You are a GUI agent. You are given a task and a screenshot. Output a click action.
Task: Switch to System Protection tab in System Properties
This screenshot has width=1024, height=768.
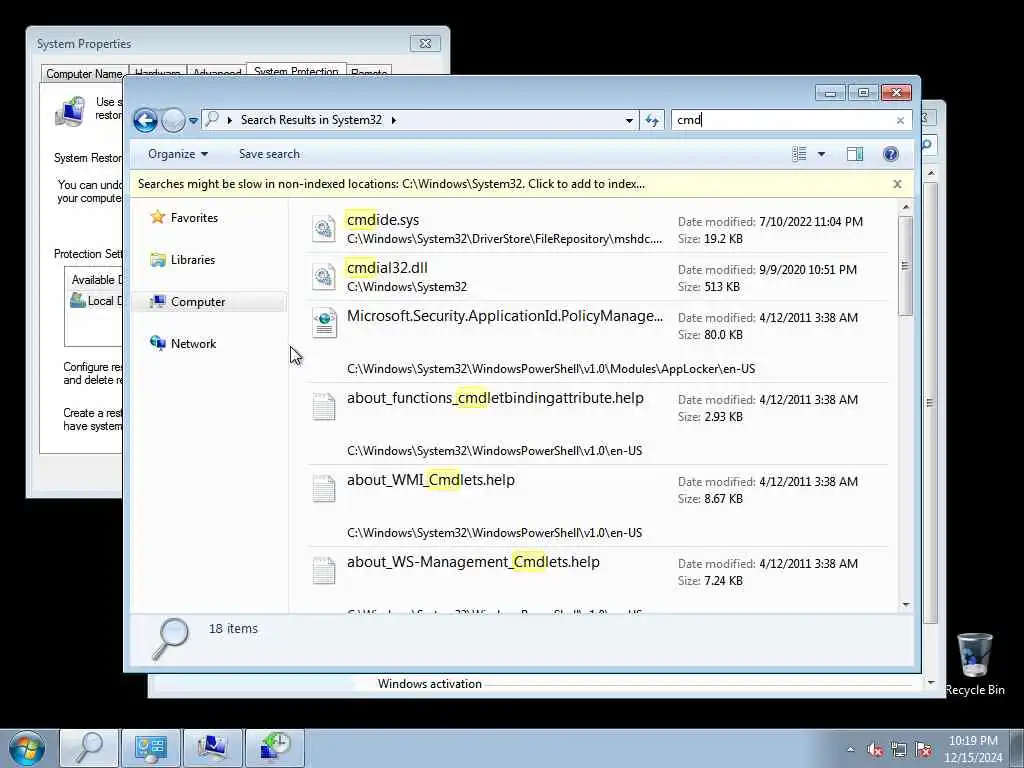coord(296,71)
